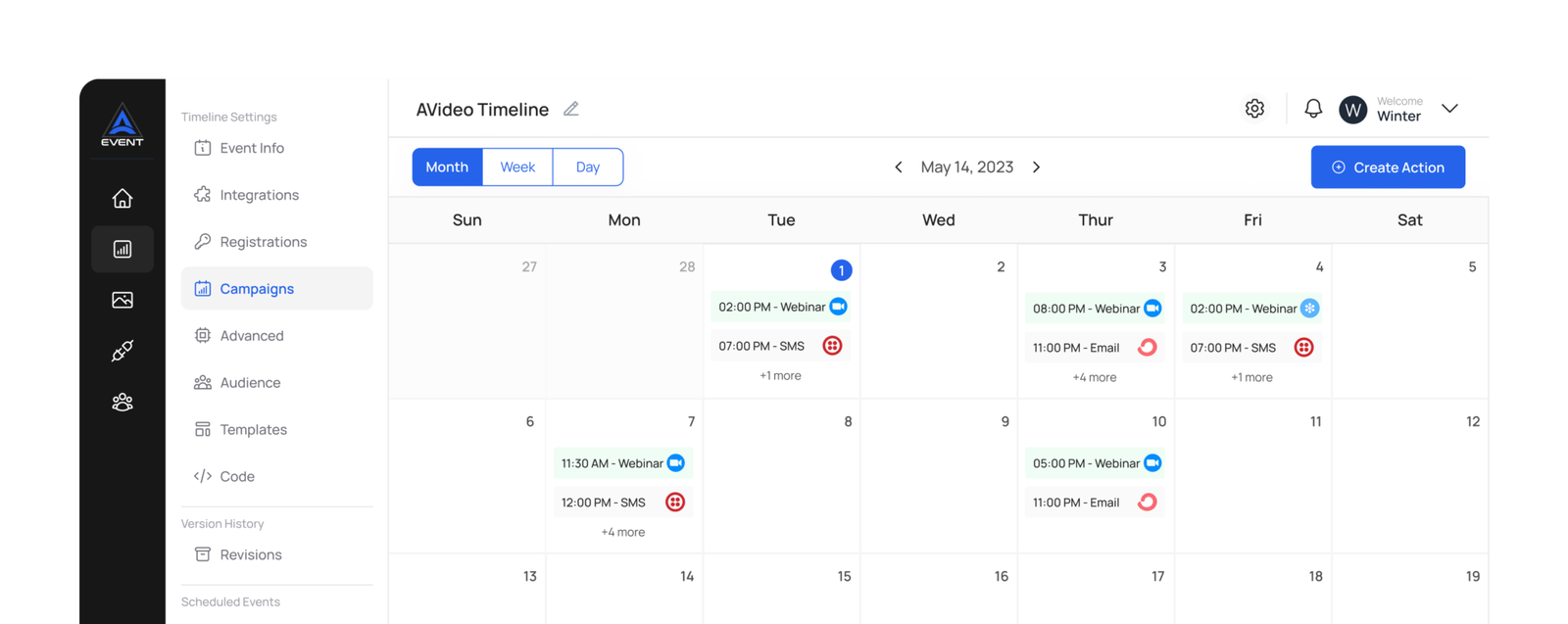Viewport: 1568px width, 624px height.
Task: Switch calendar to Day view
Action: (588, 167)
